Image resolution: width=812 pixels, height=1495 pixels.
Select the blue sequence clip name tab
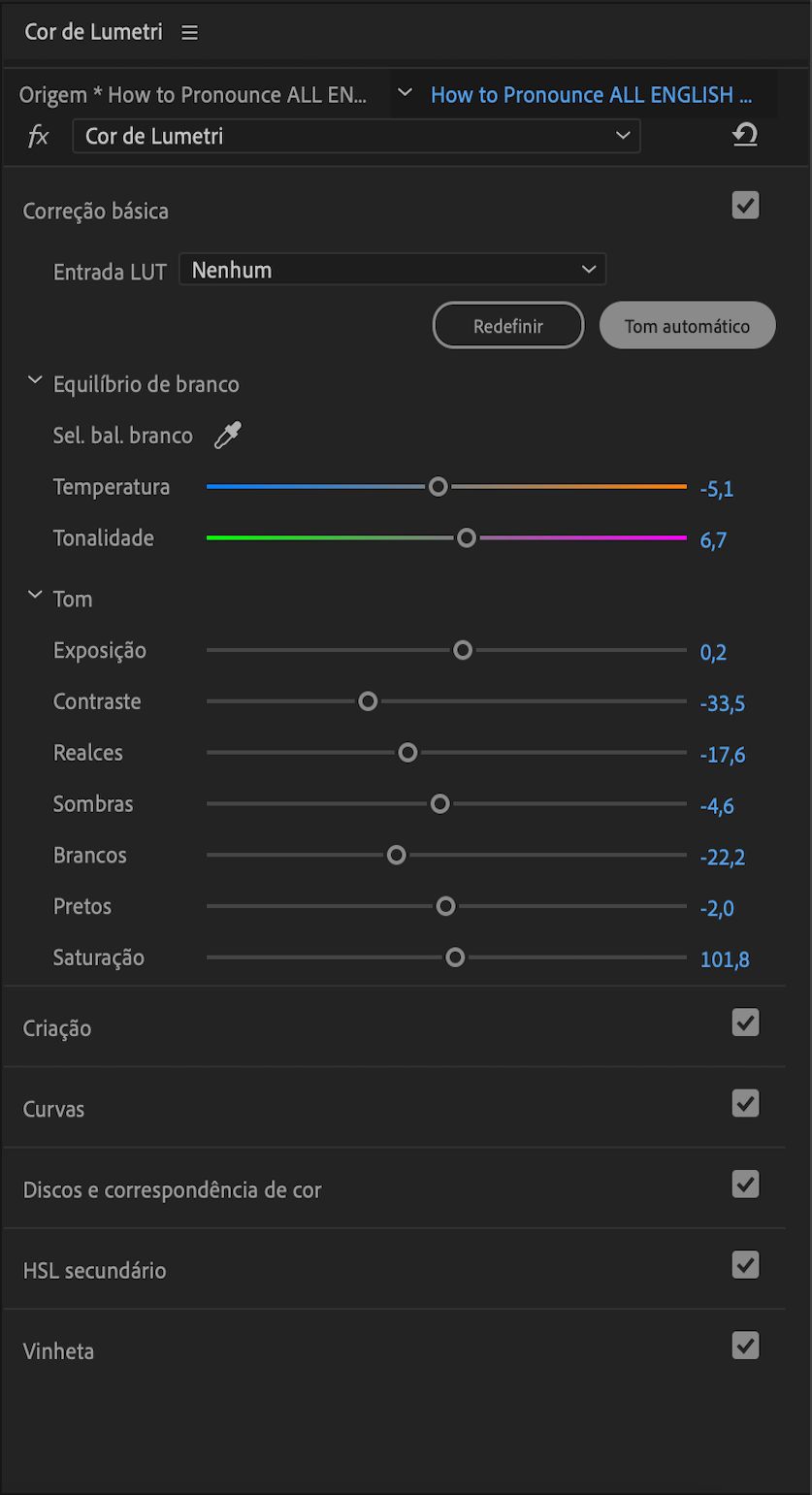pos(591,95)
